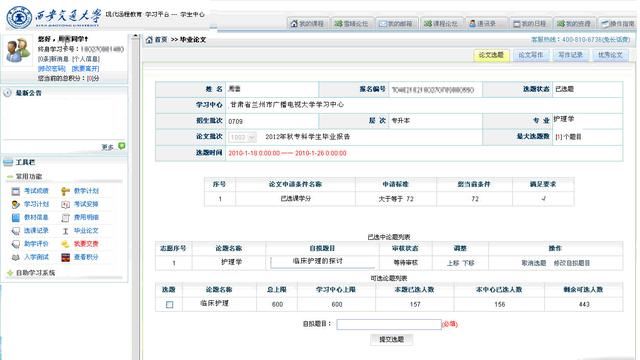Click the green icon next to 更多

[x=121, y=146]
